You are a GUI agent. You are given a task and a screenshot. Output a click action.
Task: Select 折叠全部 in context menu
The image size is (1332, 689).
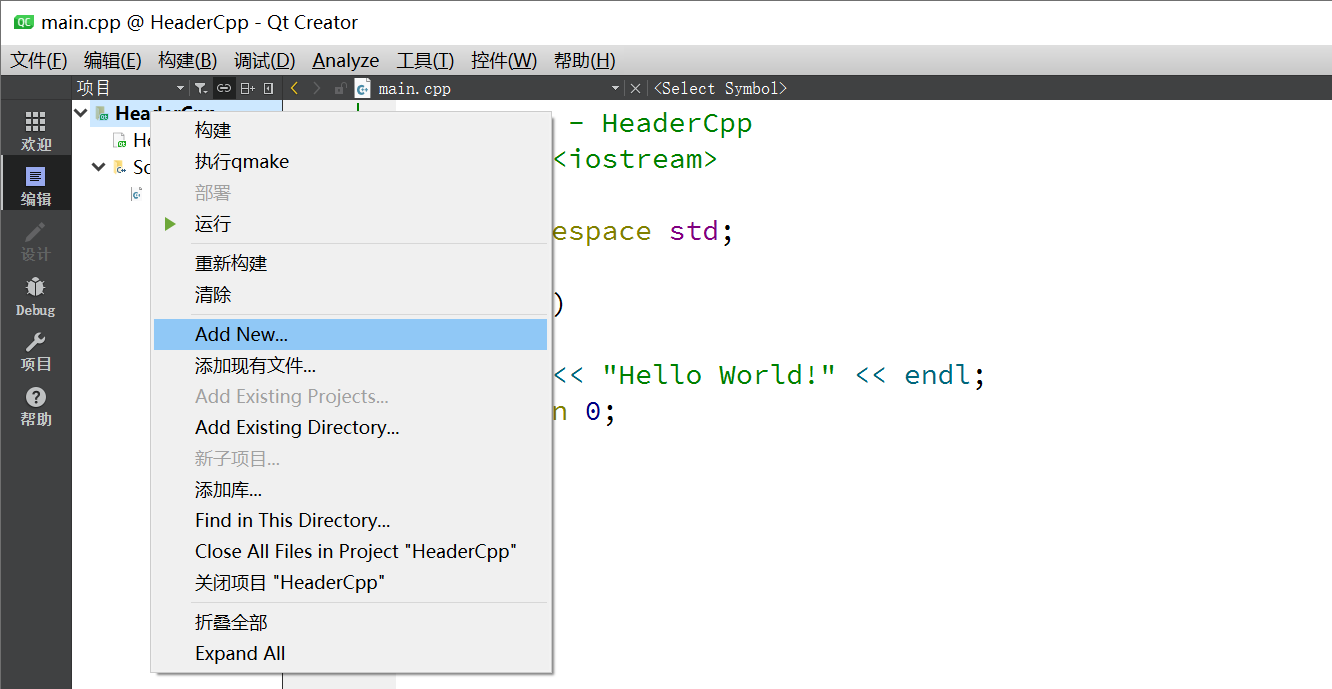coord(350,622)
